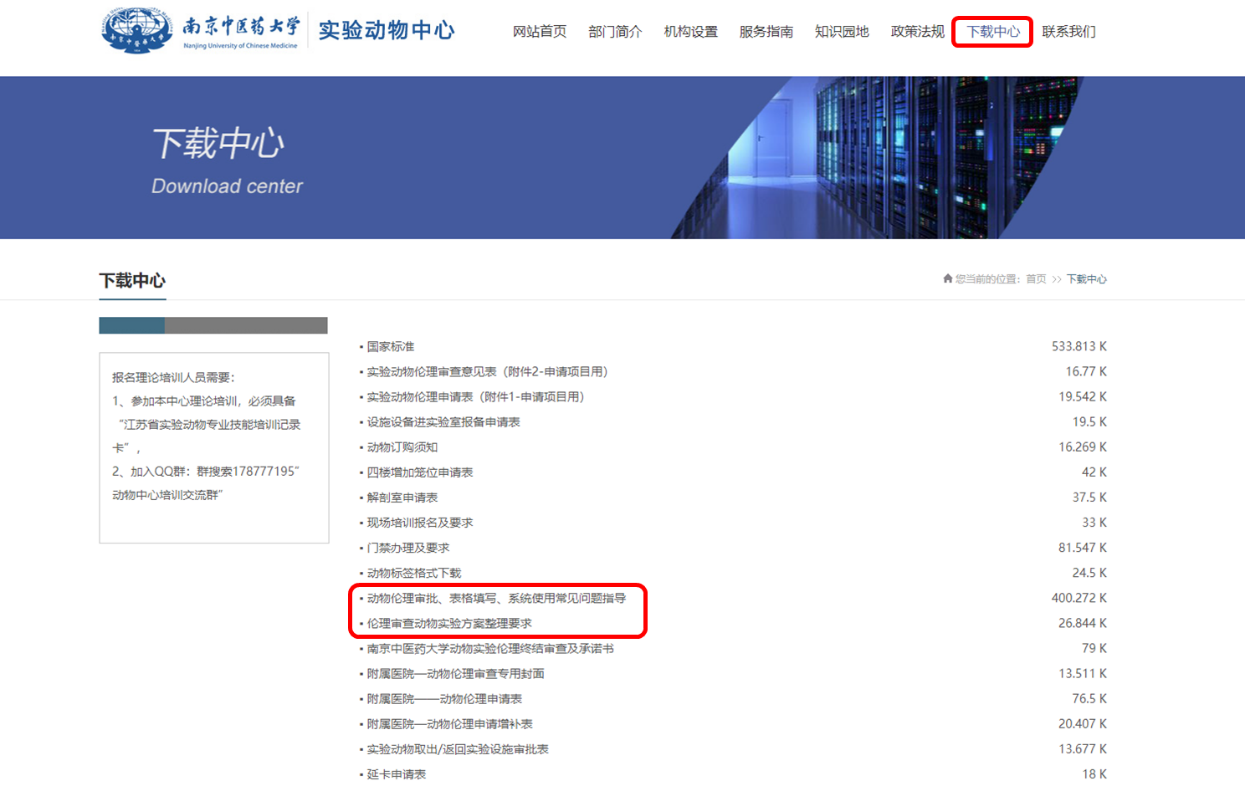This screenshot has width=1245, height=786.
Task: Download 解剖室申请表 form
Action: 402,498
